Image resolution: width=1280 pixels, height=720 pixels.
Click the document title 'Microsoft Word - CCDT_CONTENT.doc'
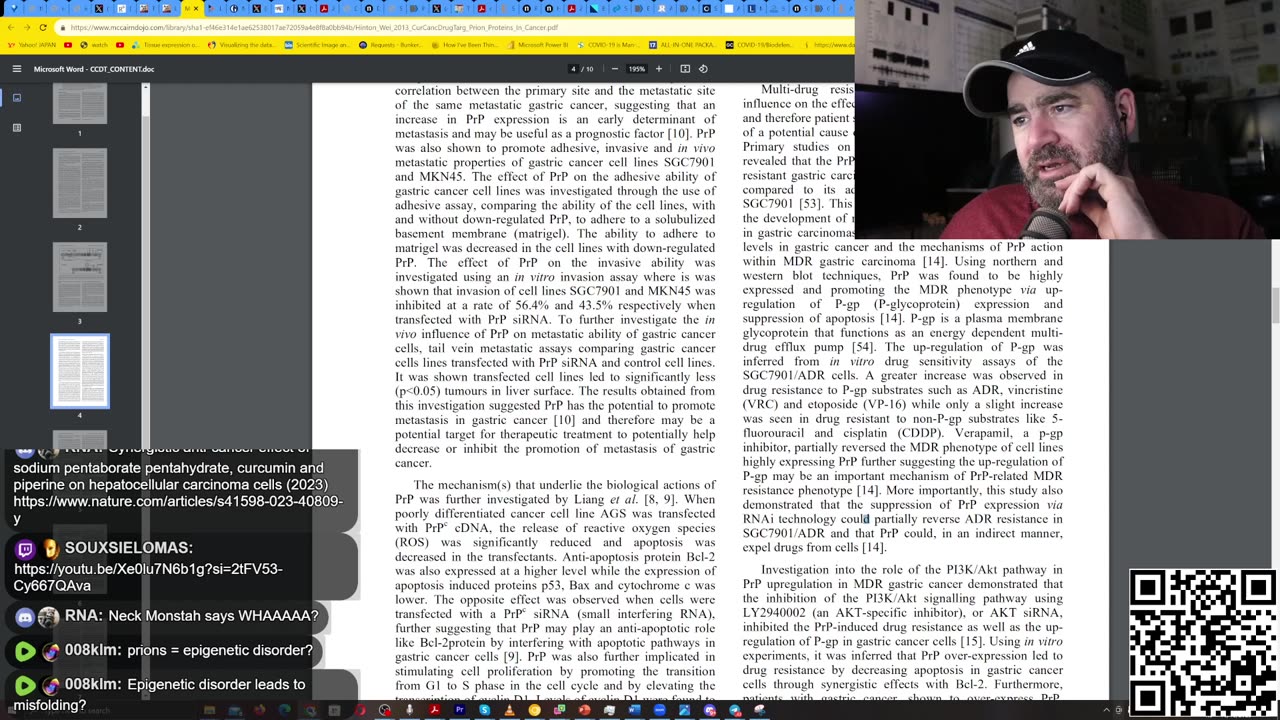94,69
